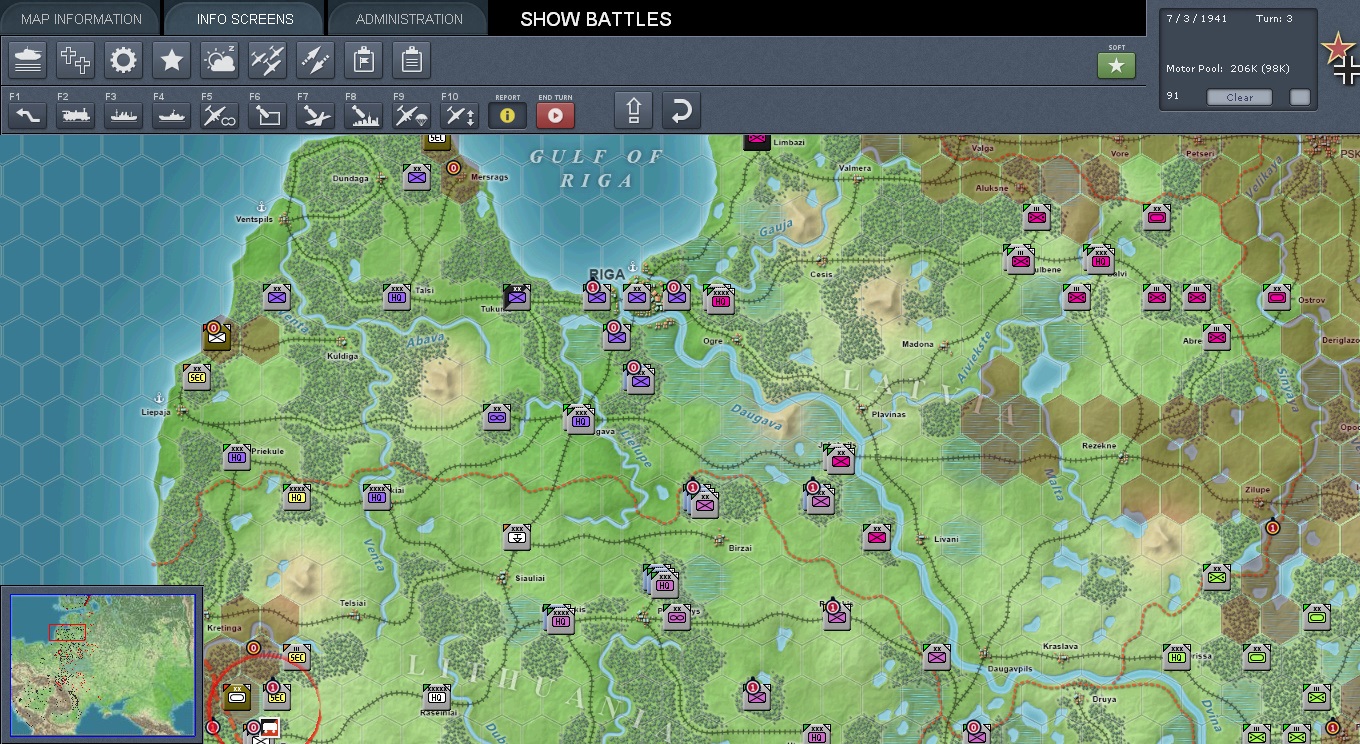
Task: Select the yellow XXXX HQ counter
Action: pos(296,497)
